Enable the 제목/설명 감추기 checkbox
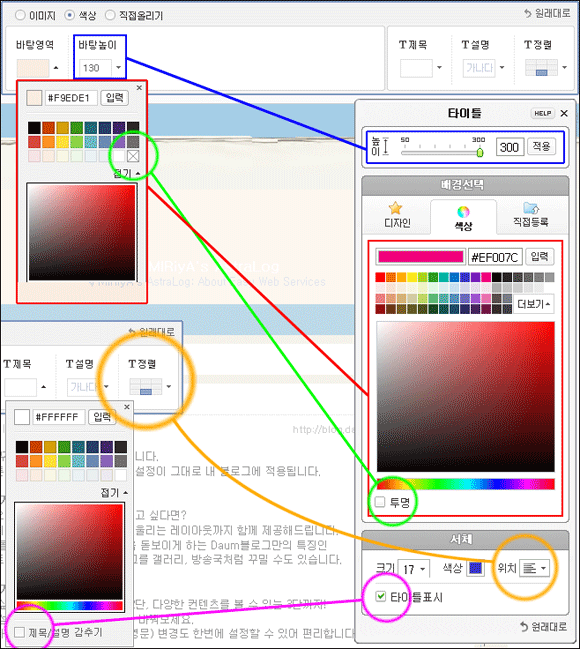This screenshot has height=649, width=580. (x=19, y=632)
